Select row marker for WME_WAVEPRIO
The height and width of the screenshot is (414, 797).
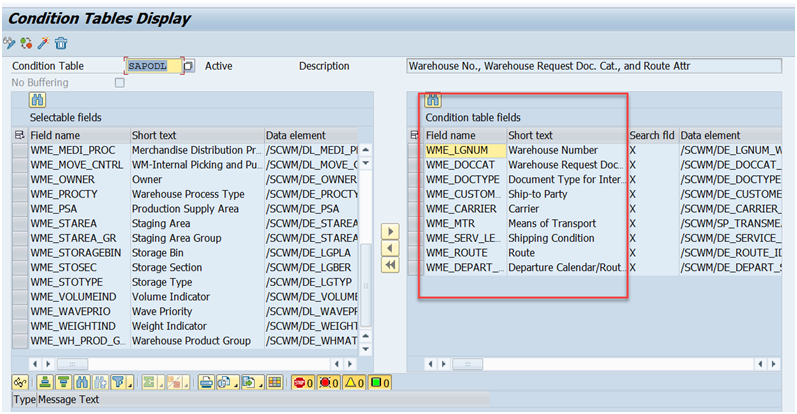[20, 311]
